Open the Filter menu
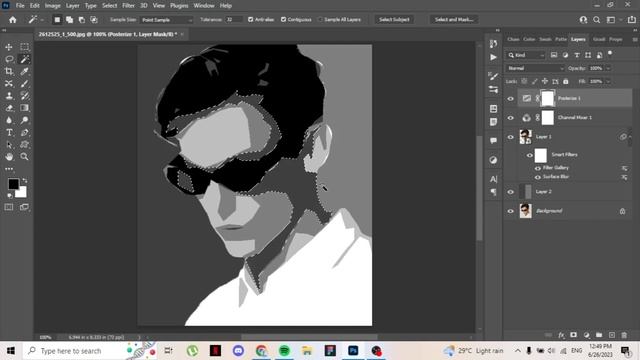 click(128, 6)
